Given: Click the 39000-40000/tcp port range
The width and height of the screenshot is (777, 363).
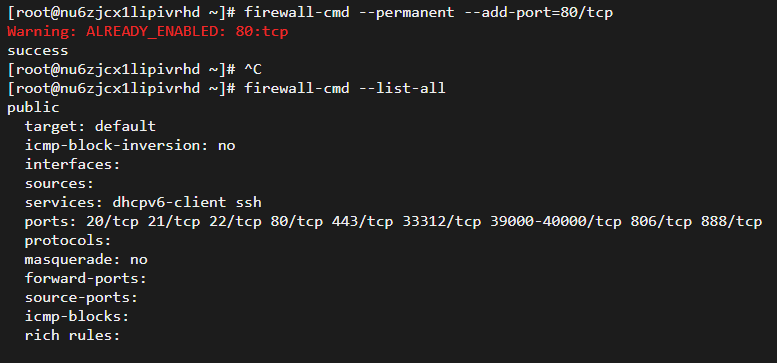Looking at the screenshot, I should click(555, 221).
